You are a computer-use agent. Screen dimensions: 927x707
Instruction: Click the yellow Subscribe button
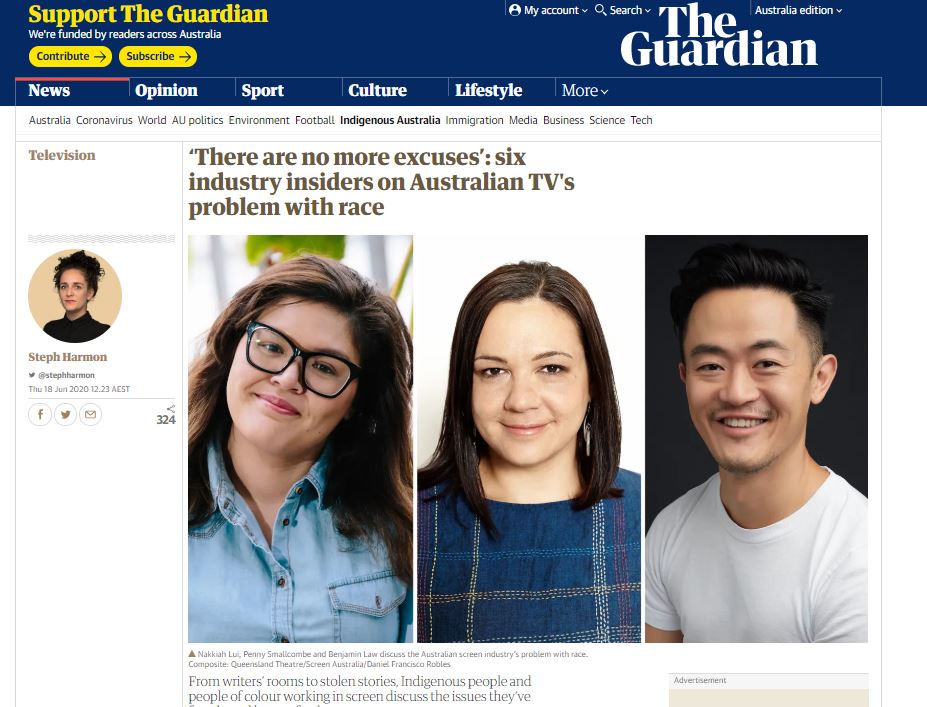pyautogui.click(x=158, y=56)
